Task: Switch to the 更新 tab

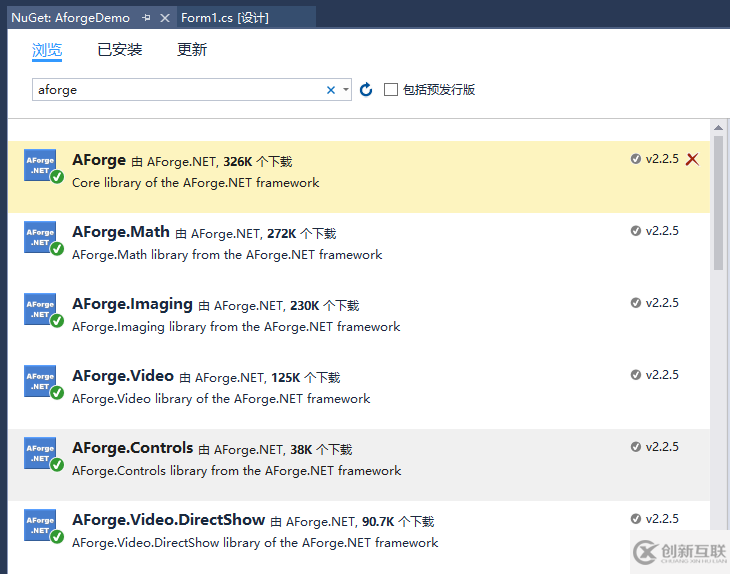Action: click(192, 49)
